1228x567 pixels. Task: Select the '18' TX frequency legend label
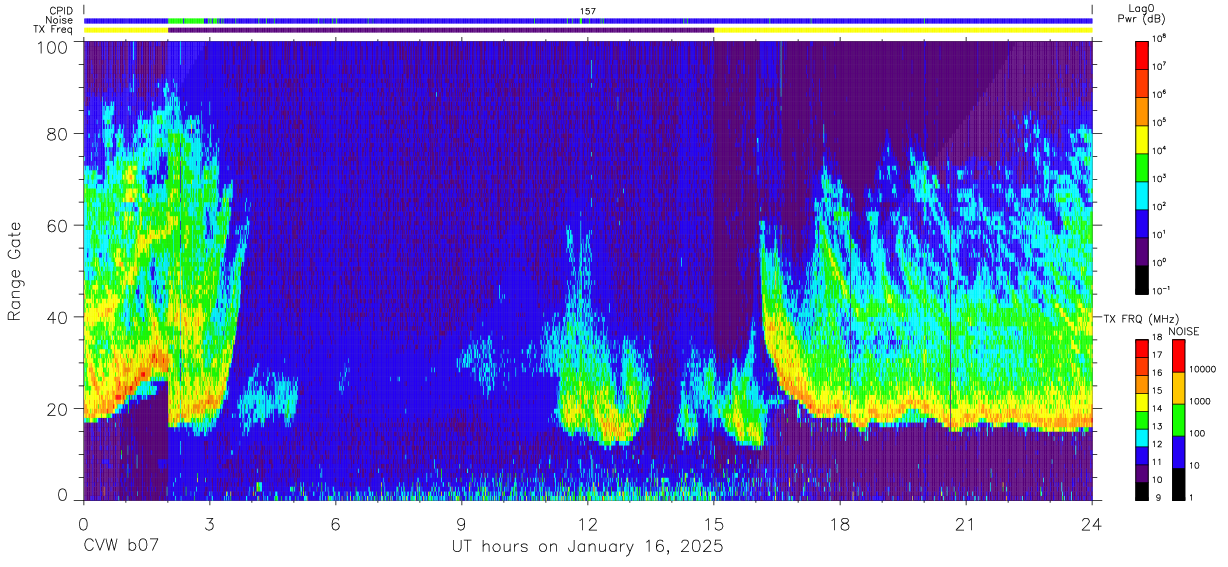tap(1157, 338)
